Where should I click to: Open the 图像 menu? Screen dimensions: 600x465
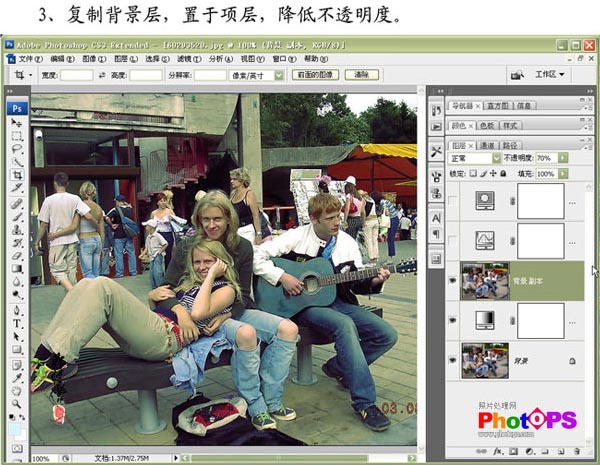point(94,59)
